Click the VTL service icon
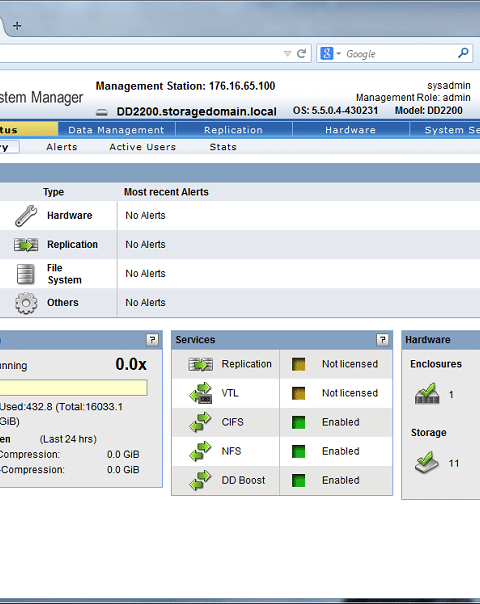 tap(200, 393)
